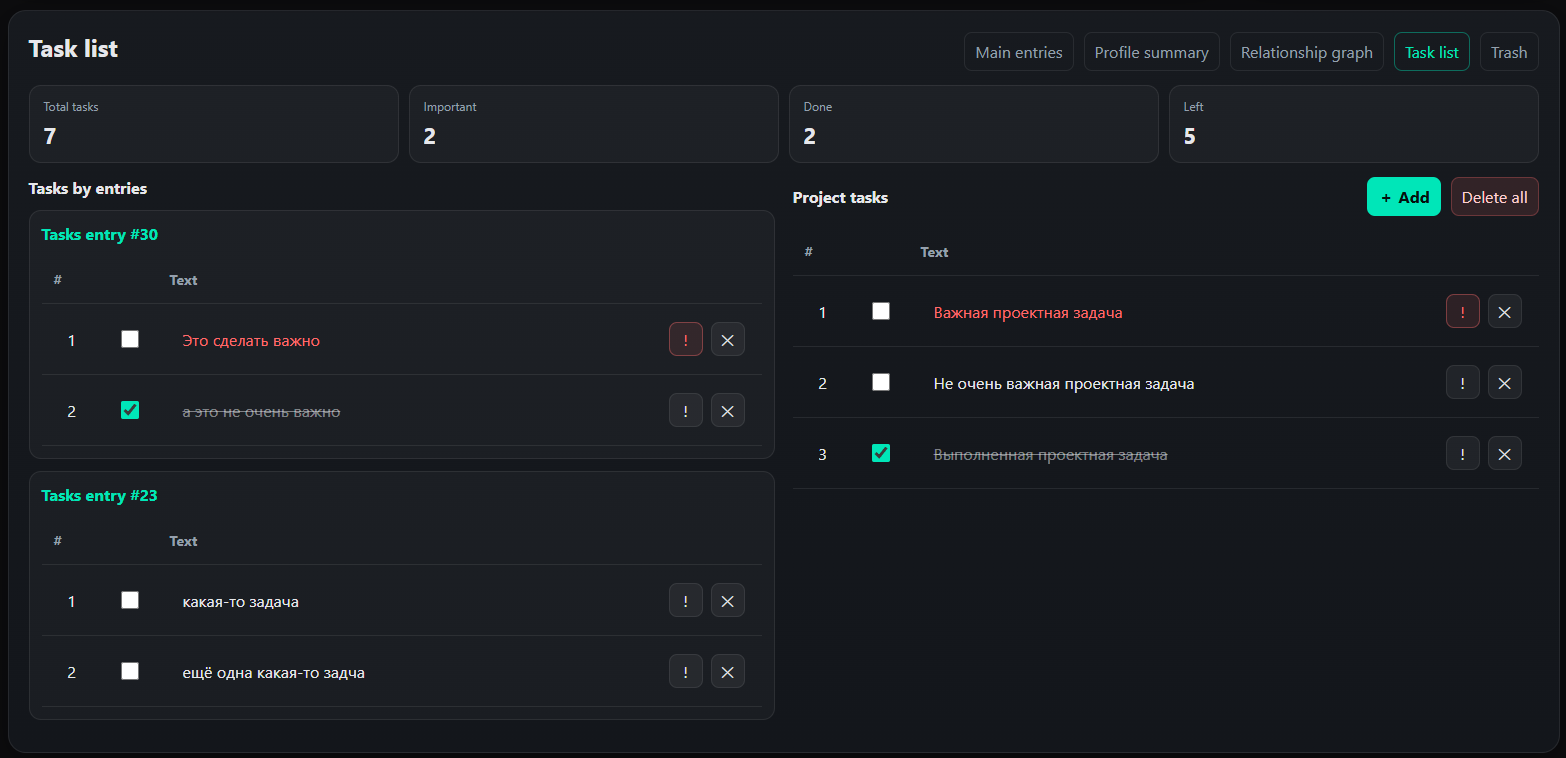The image size is (1566, 758).
Task: Check off the "Это сделать важно" task
Action: [x=130, y=340]
